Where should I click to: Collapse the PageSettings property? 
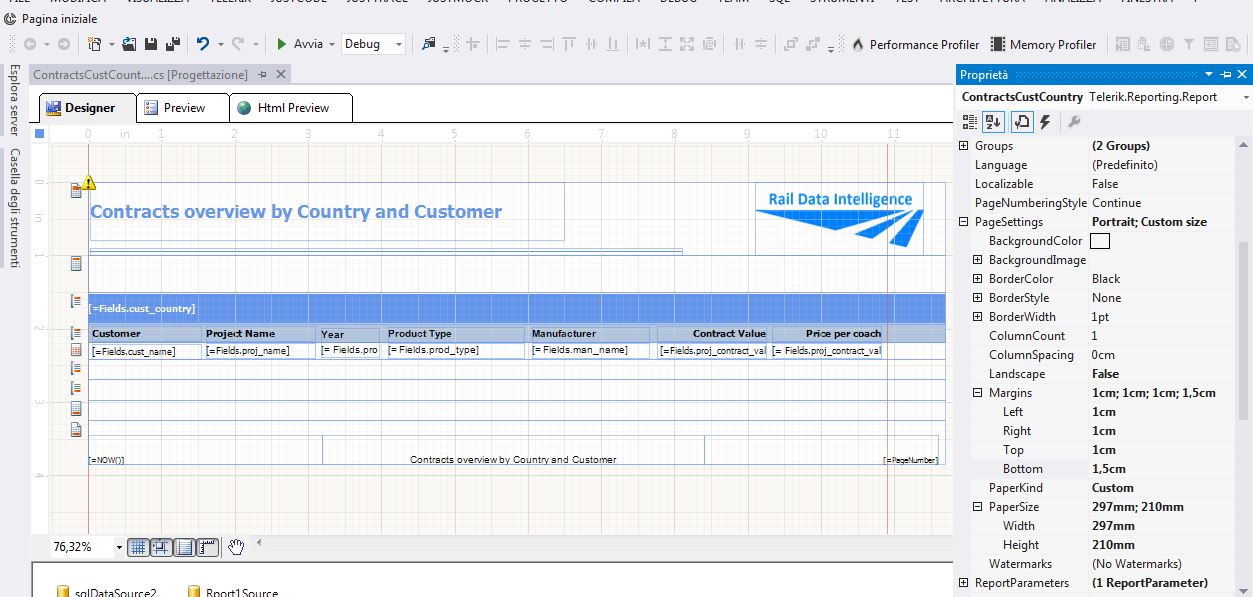(964, 222)
